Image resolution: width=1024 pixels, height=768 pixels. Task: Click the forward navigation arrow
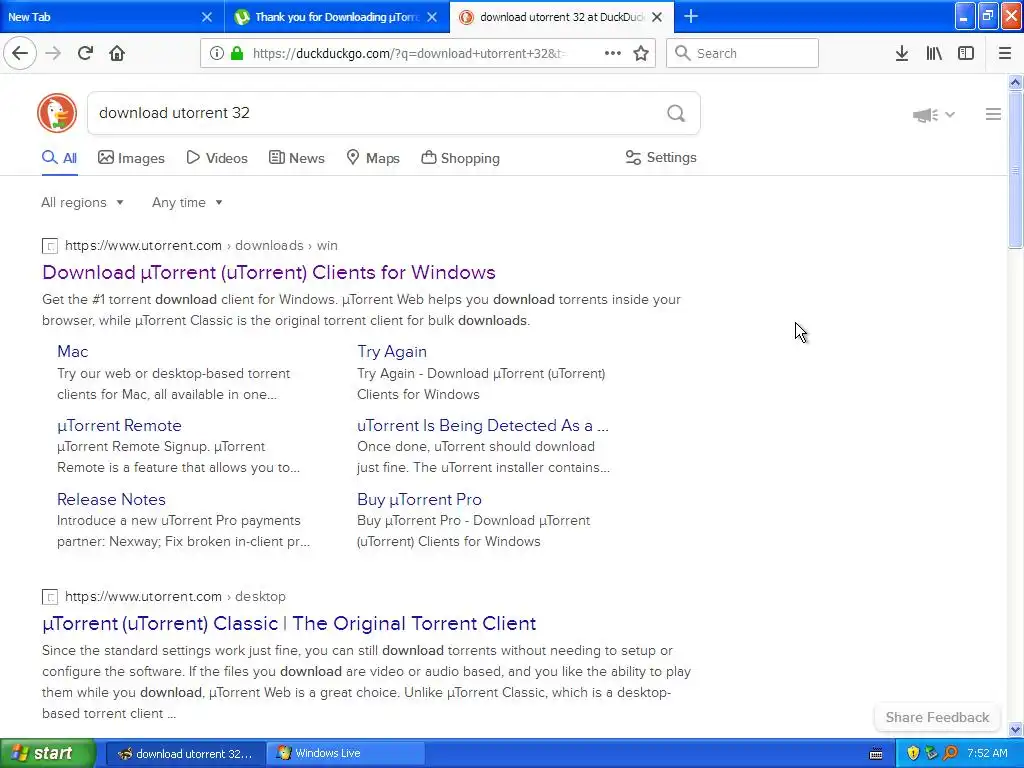(x=53, y=53)
